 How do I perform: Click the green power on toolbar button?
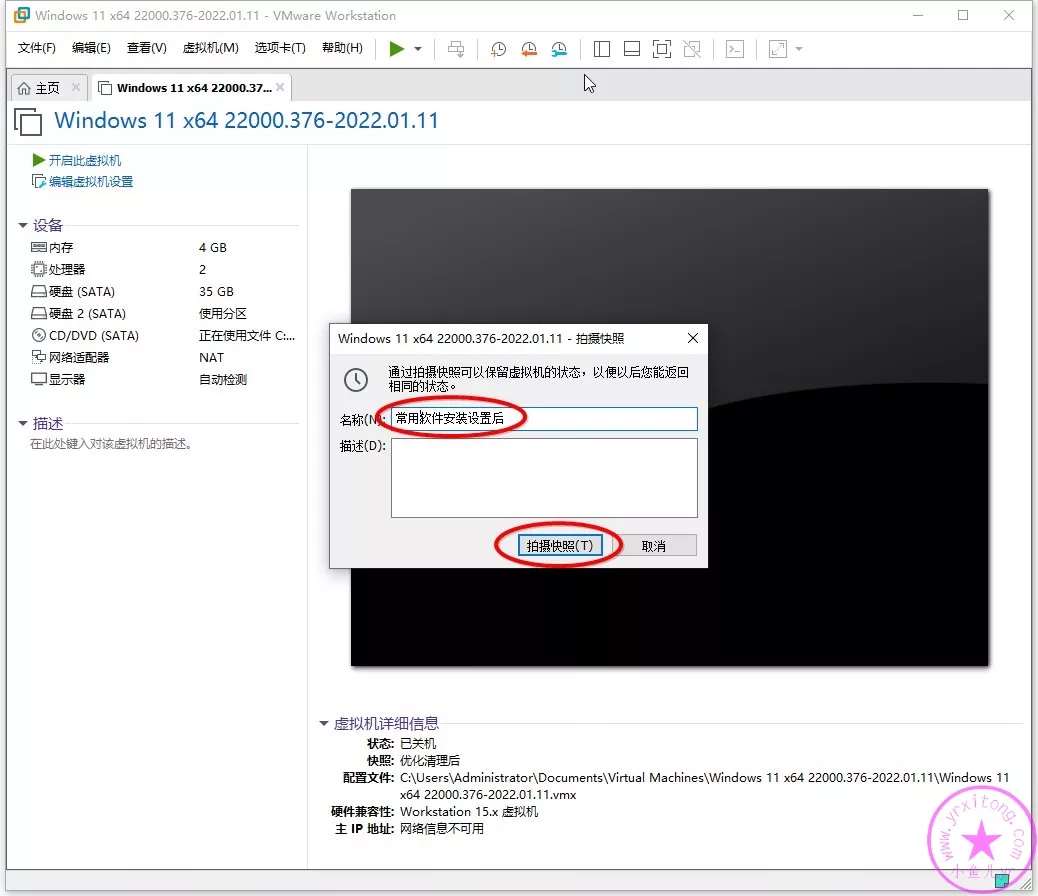pyautogui.click(x=397, y=49)
